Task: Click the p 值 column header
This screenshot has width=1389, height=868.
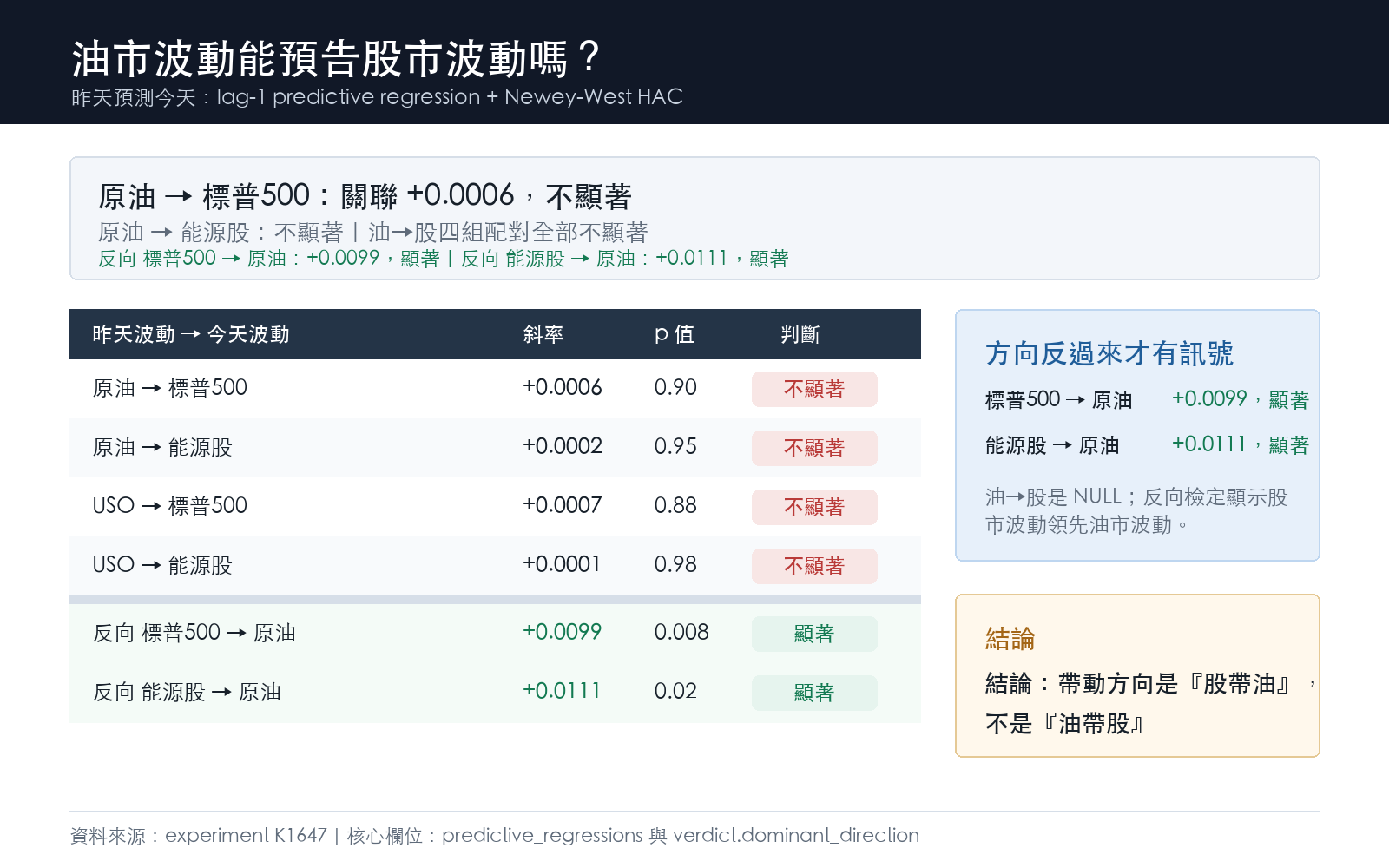Action: [675, 334]
